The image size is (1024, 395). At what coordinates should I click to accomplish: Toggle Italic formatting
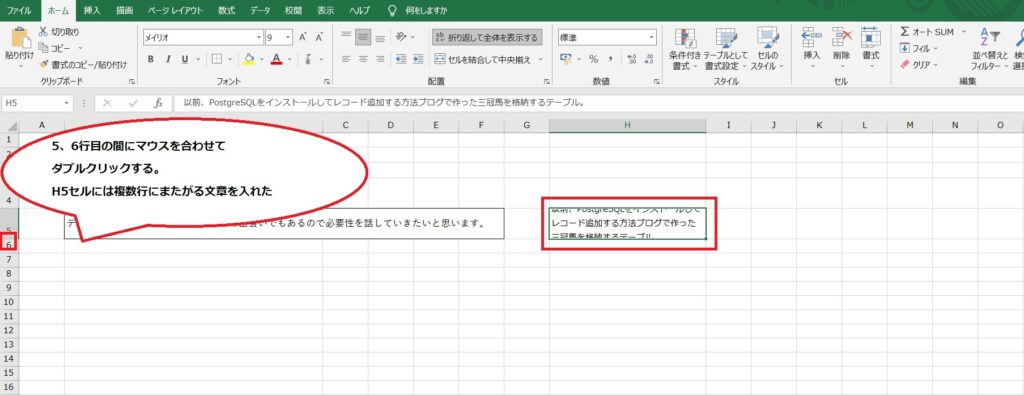[168, 59]
